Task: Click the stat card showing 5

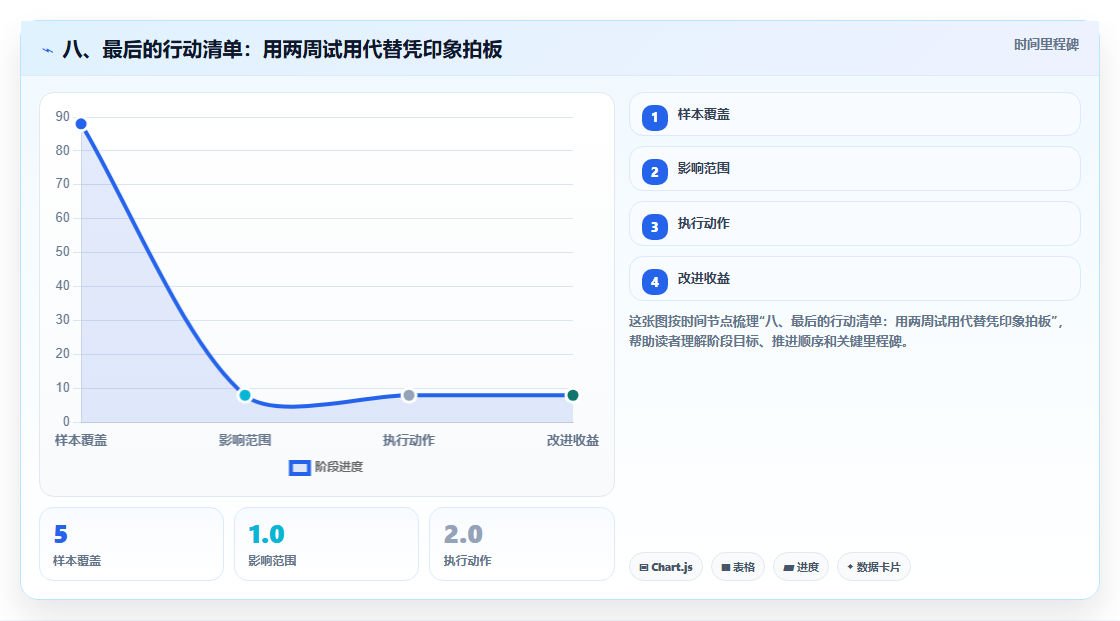Action: (131, 544)
